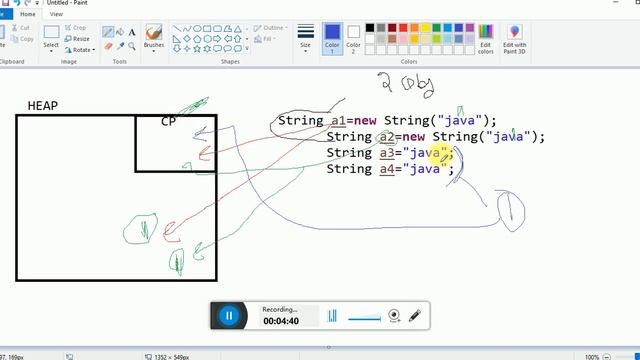Click the Crop button
The image size is (640, 360).
point(76,28)
